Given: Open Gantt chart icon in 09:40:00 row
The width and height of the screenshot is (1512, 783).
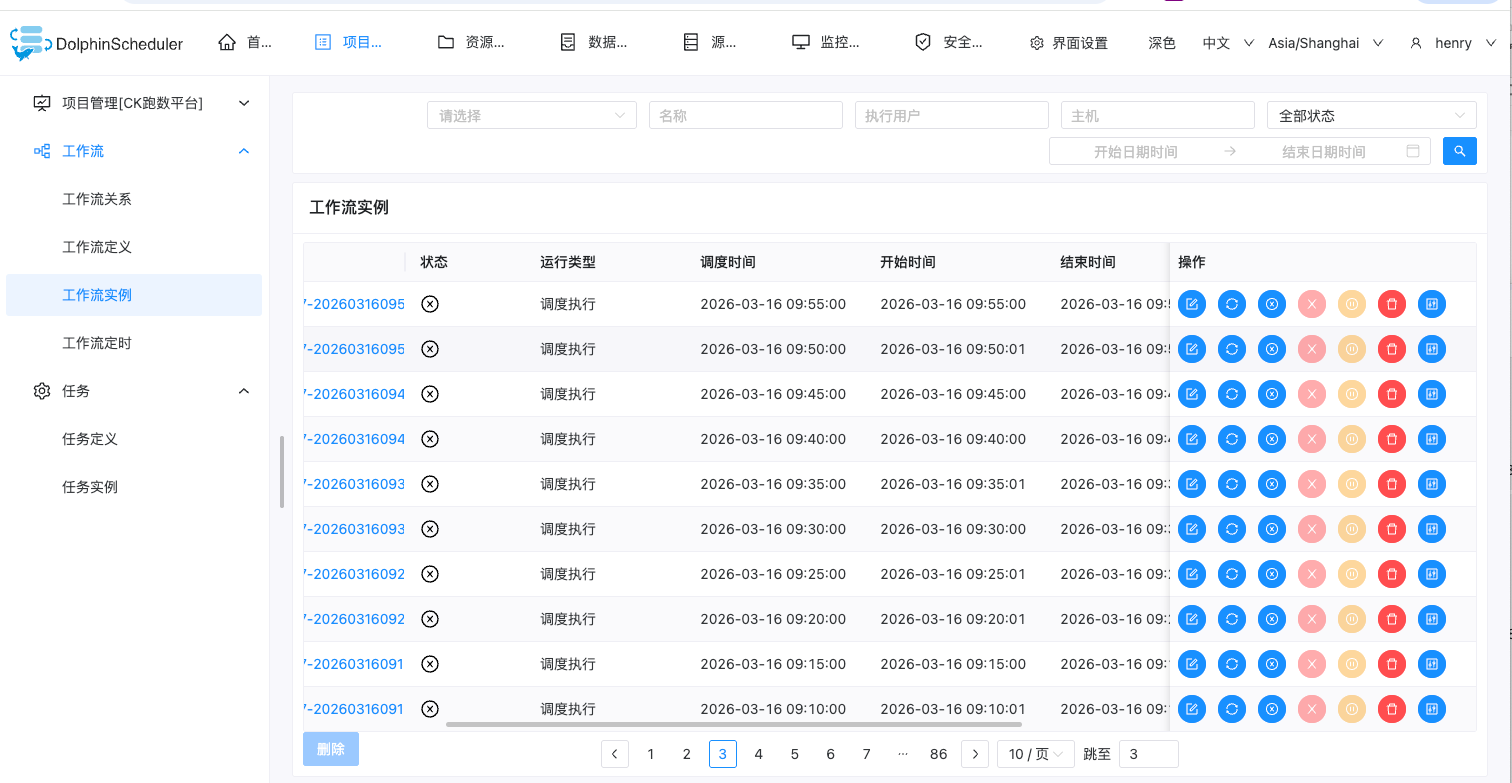Looking at the screenshot, I should pyautogui.click(x=1432, y=439).
